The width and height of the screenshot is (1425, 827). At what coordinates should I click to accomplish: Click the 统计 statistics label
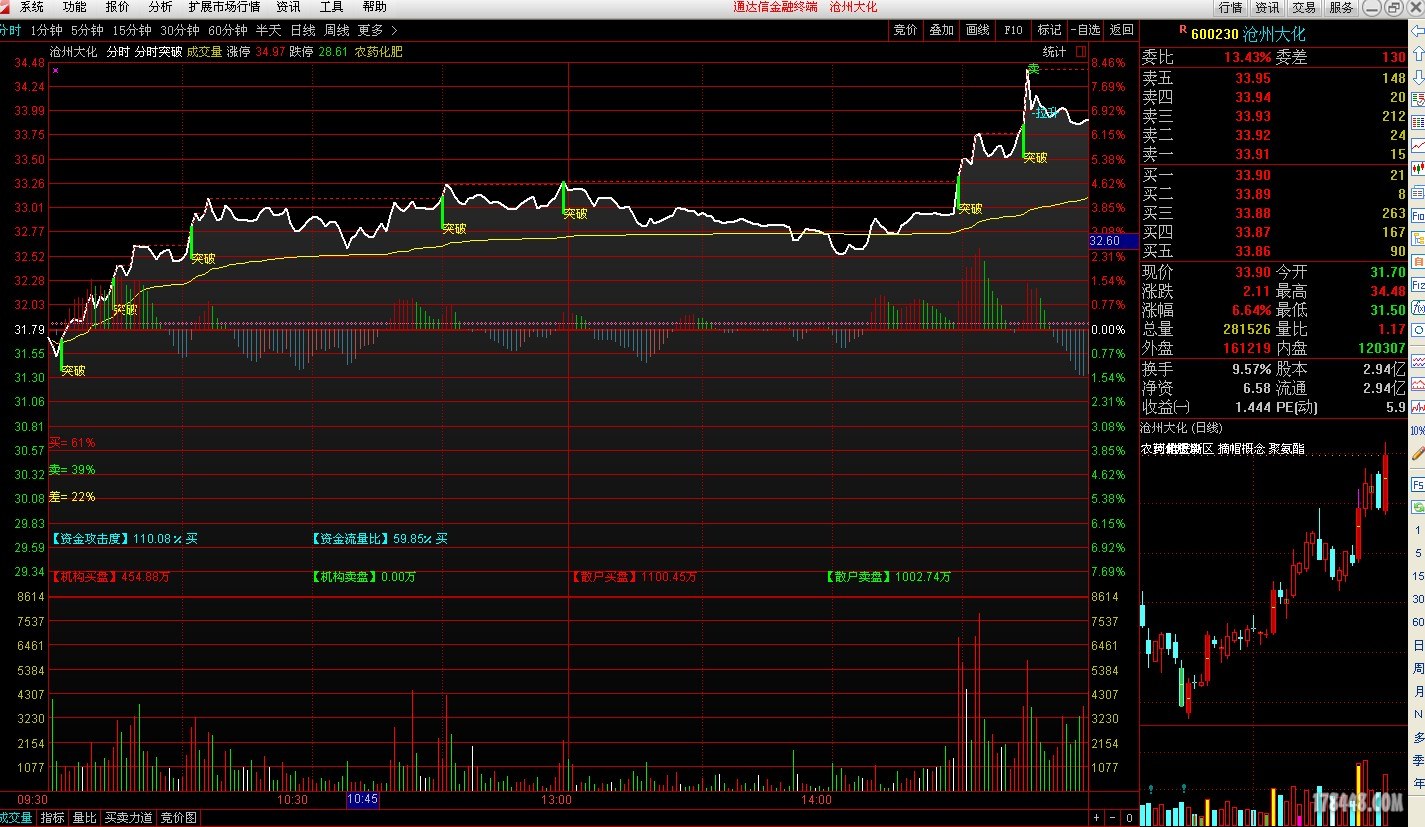(1054, 51)
